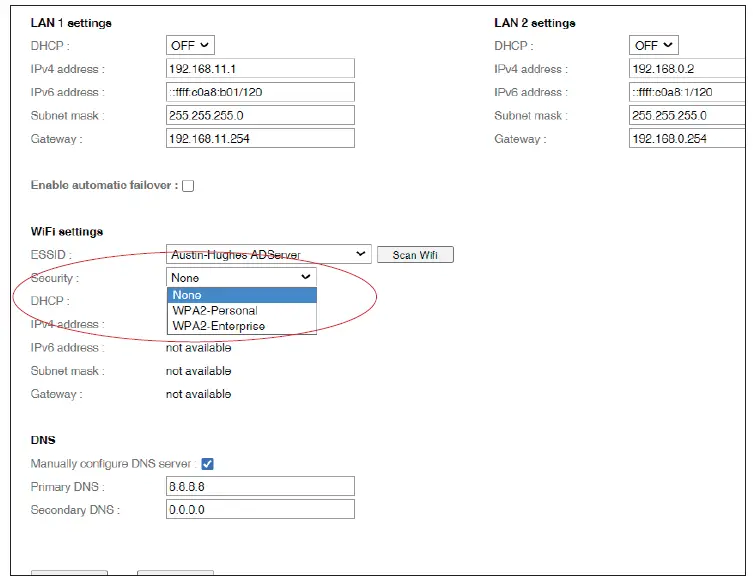Viewport: 753px width, 582px height.
Task: Collapse the Security dropdown chevron
Action: click(306, 278)
